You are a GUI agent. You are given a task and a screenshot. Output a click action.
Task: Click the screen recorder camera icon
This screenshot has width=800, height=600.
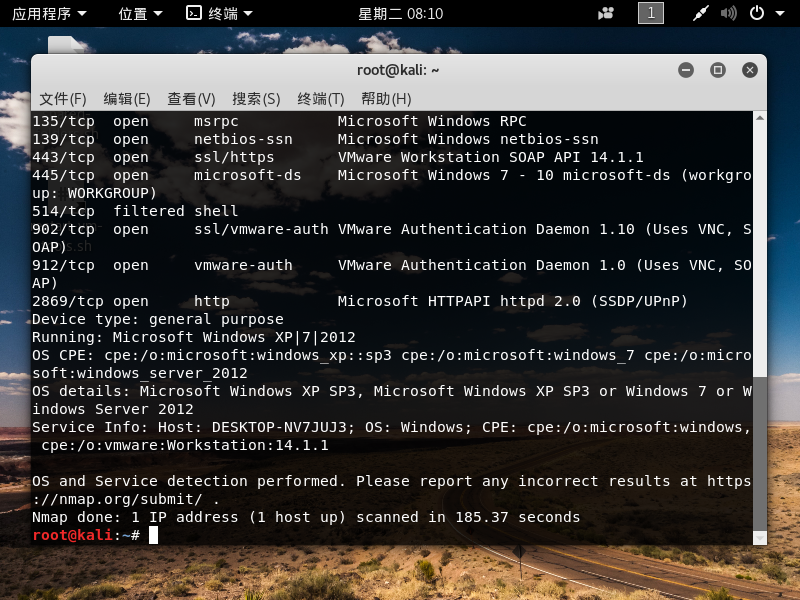pos(606,13)
